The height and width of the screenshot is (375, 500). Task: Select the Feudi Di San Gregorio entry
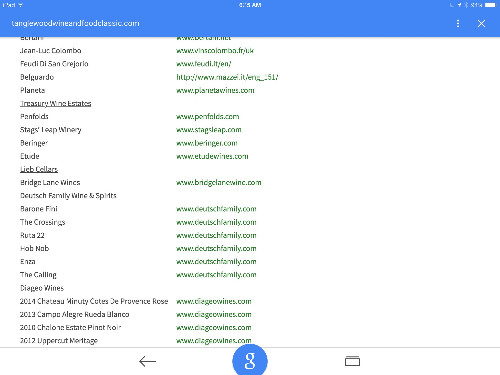pyautogui.click(x=54, y=64)
